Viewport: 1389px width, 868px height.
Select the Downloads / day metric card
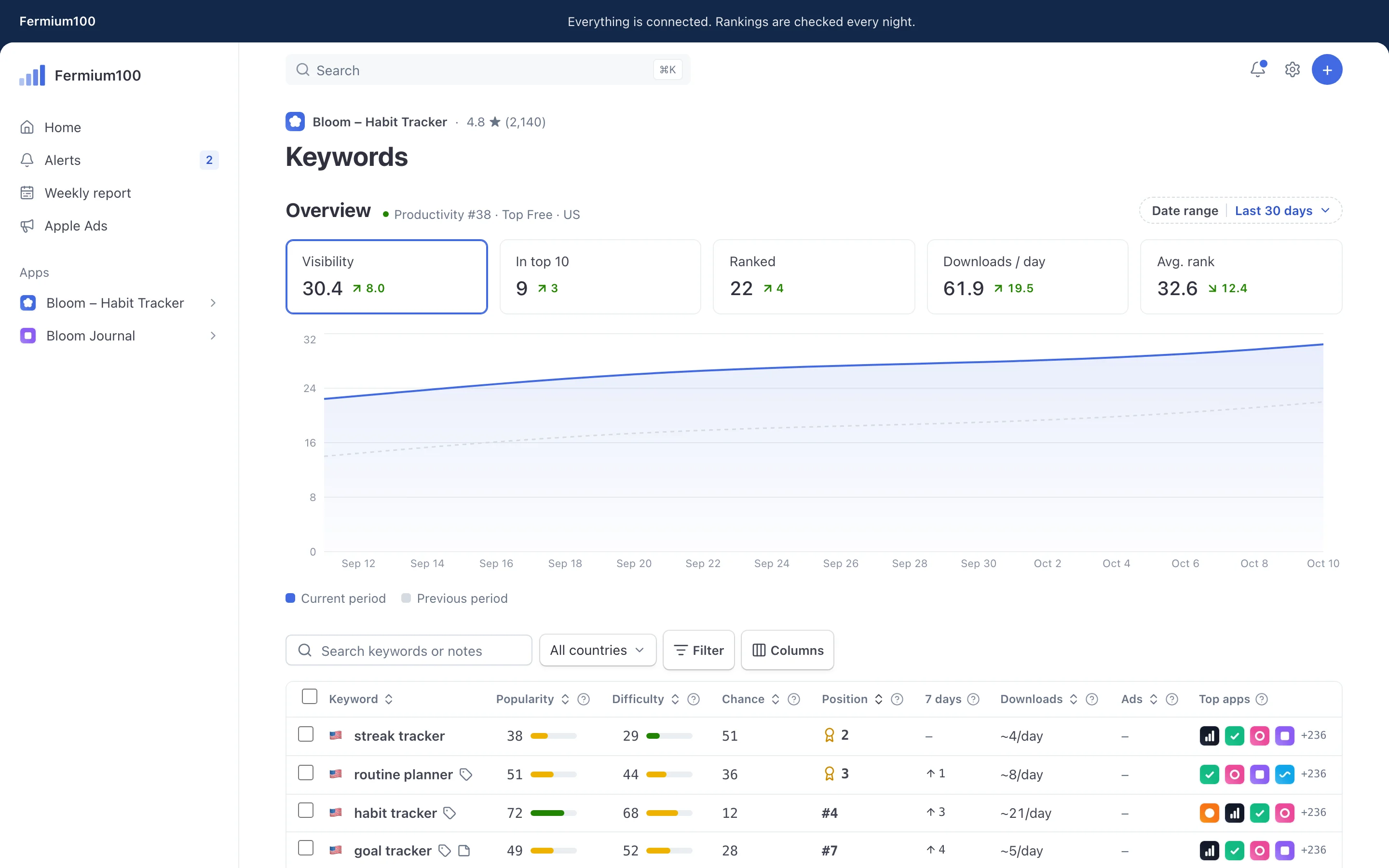pyautogui.click(x=1027, y=277)
